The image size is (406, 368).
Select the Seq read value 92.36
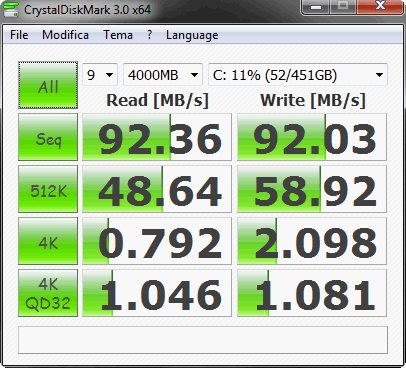(x=157, y=137)
